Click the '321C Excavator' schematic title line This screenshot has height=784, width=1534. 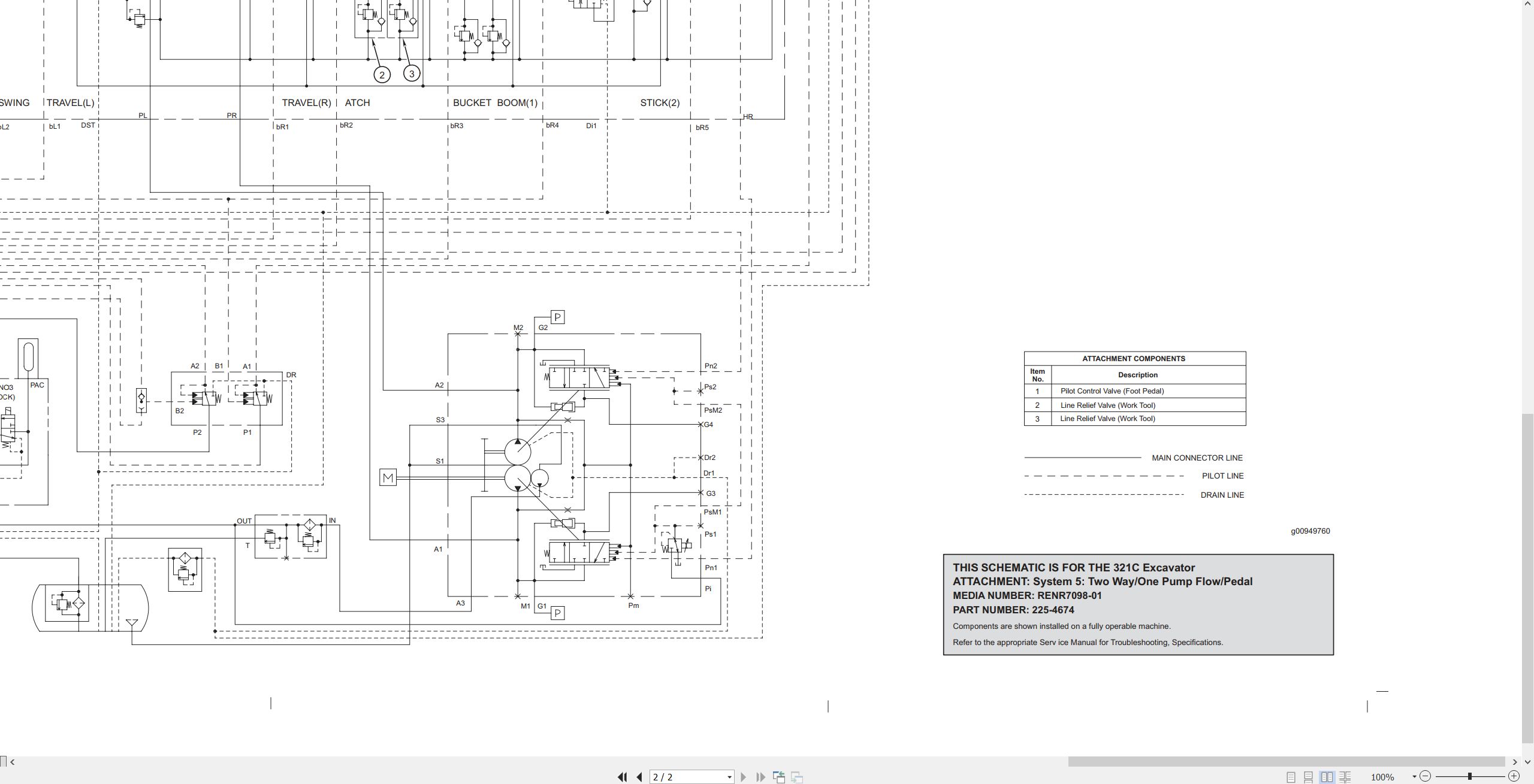point(1074,568)
